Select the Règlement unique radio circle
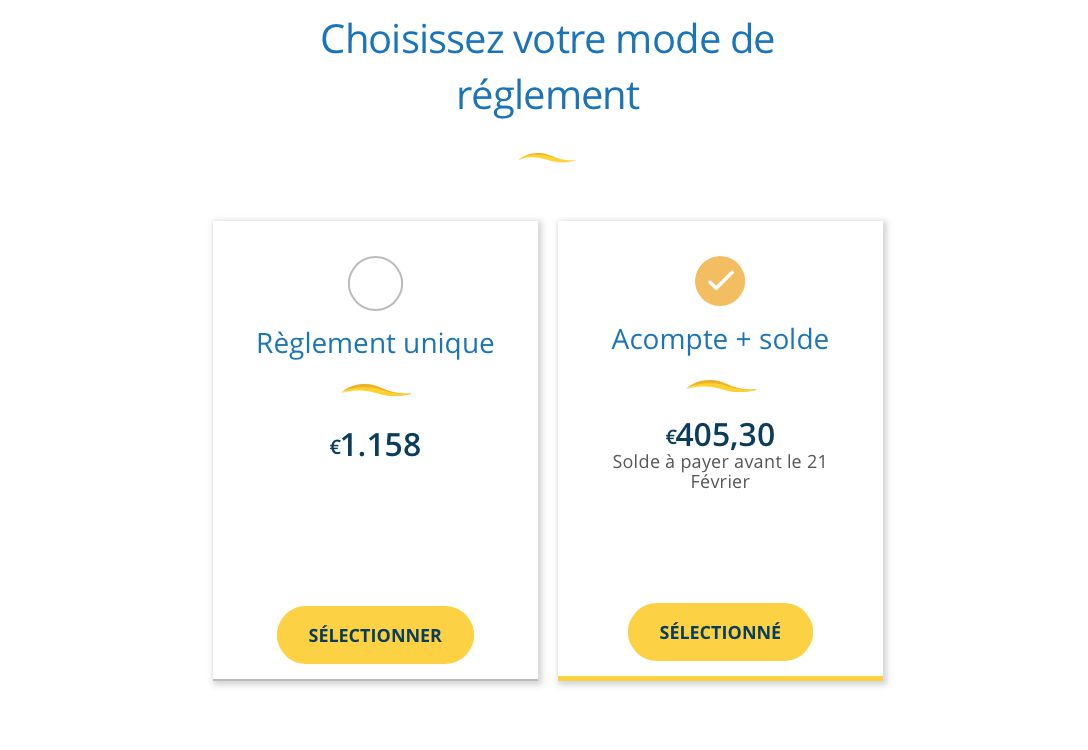This screenshot has width=1088, height=750. [375, 284]
